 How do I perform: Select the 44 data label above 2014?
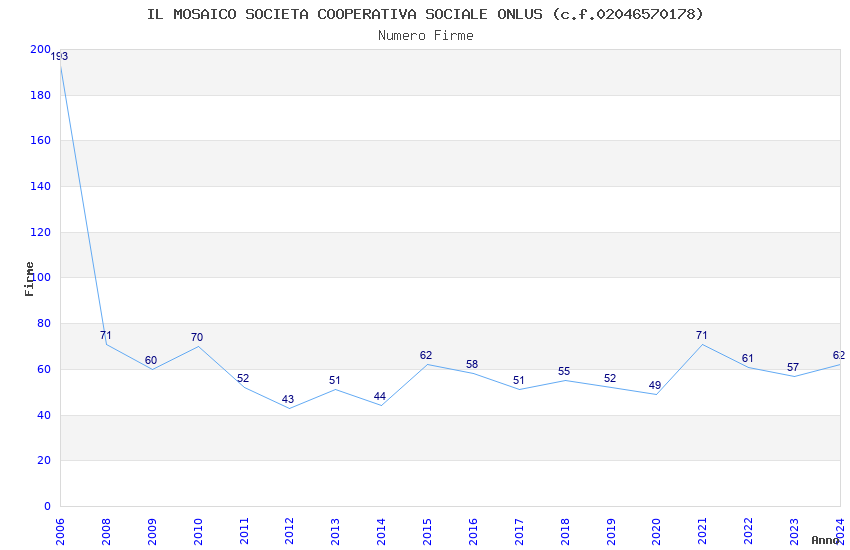(x=379, y=397)
